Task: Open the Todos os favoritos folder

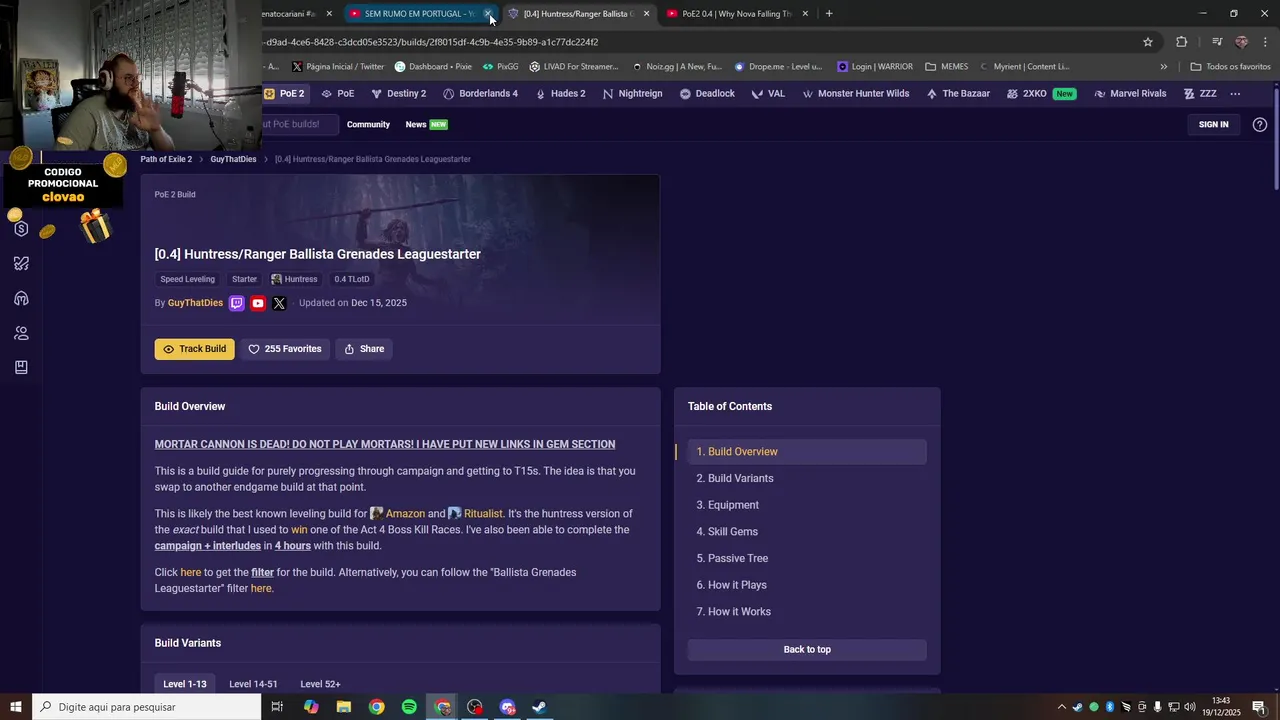Action: click(1230, 67)
